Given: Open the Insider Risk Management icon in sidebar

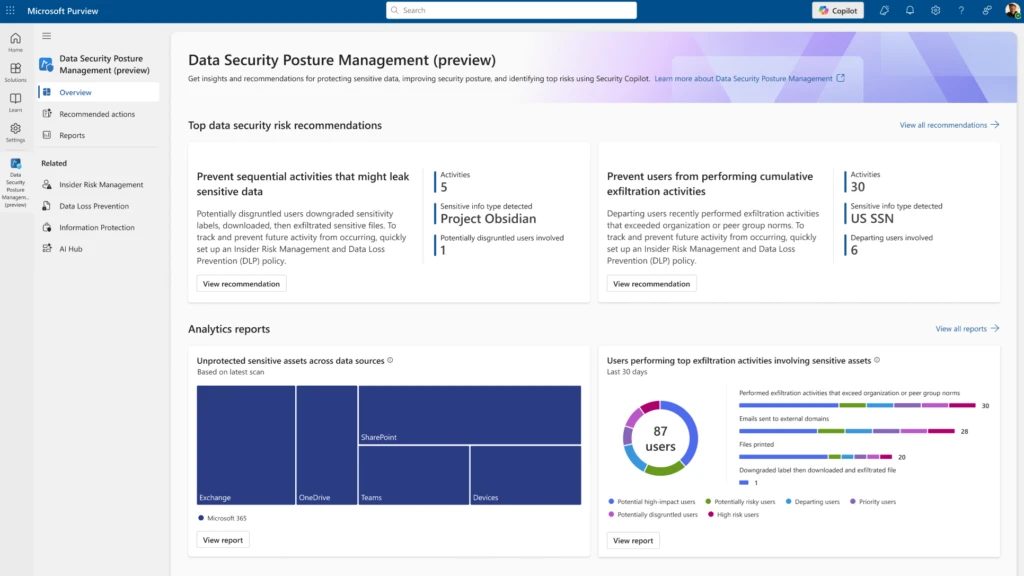Looking at the screenshot, I should (47, 184).
